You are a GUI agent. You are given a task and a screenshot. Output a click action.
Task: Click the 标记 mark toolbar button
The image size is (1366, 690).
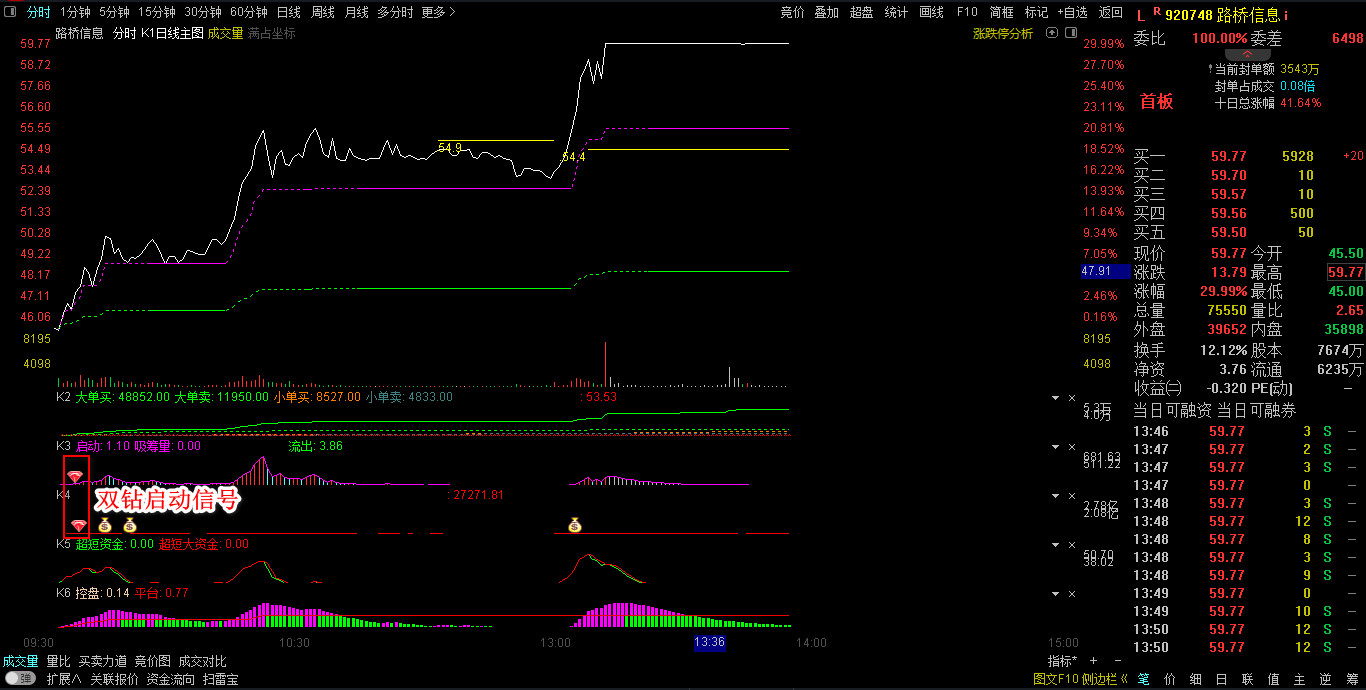coord(1036,12)
